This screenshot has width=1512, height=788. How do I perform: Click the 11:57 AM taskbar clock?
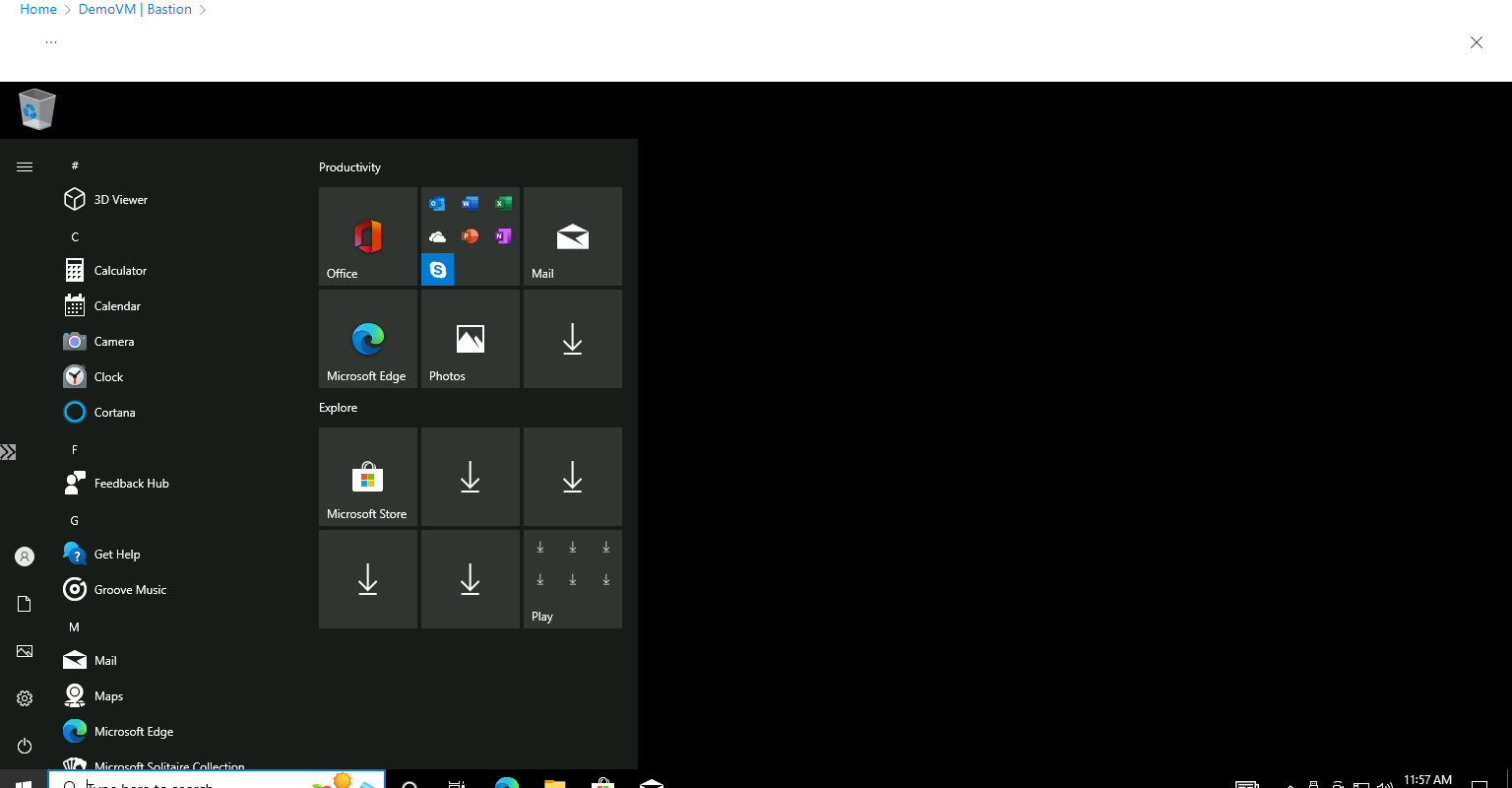point(1427,780)
